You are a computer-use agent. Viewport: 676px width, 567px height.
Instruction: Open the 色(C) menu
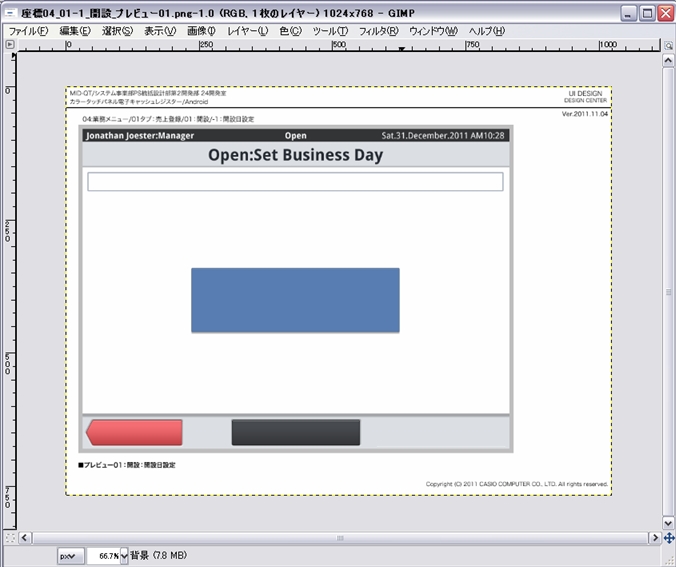[290, 31]
